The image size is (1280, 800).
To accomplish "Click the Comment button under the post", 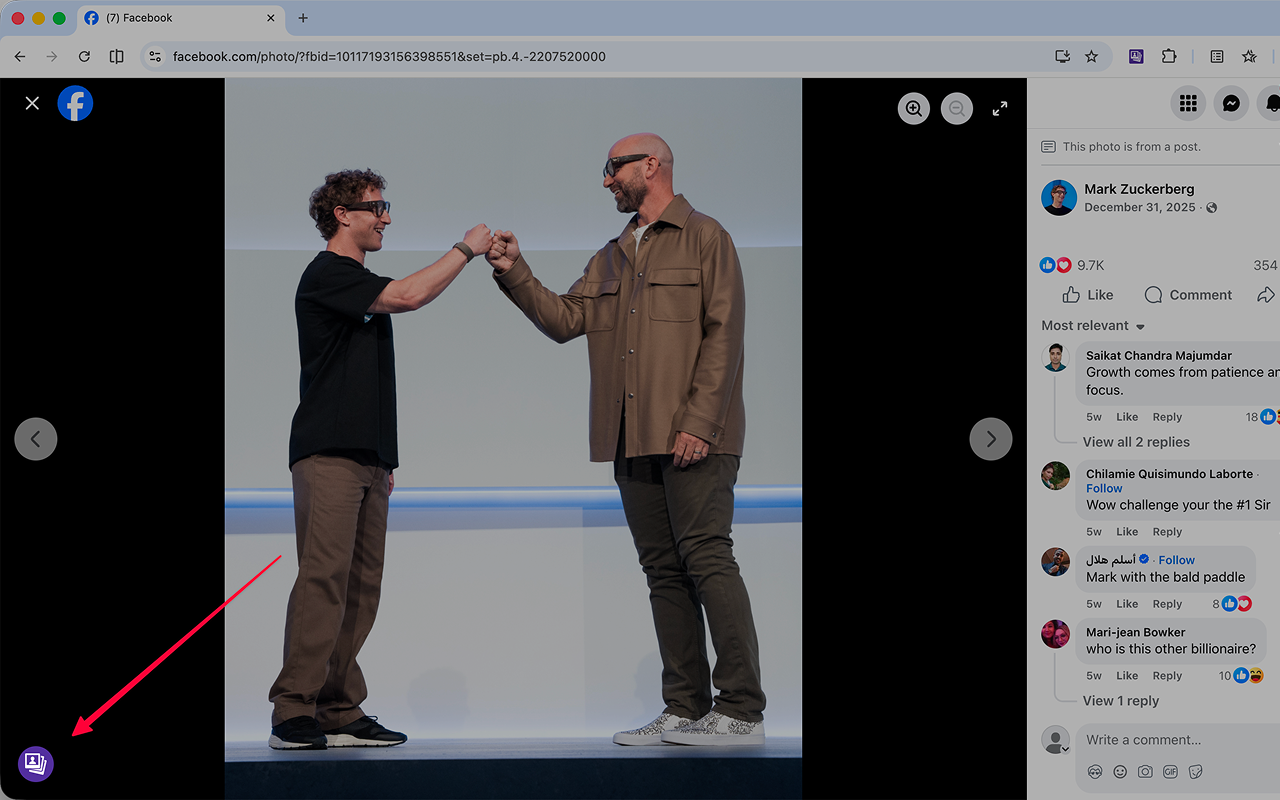I will point(1188,295).
